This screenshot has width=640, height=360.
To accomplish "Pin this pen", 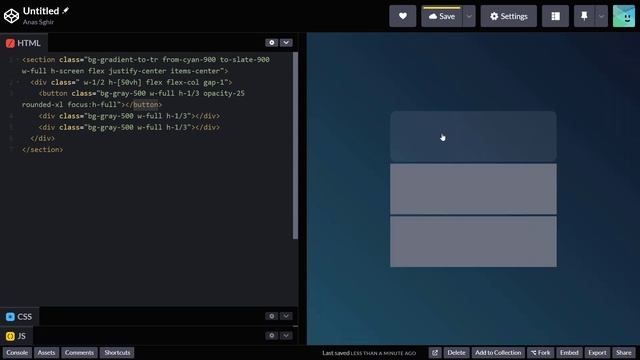I will (x=584, y=16).
